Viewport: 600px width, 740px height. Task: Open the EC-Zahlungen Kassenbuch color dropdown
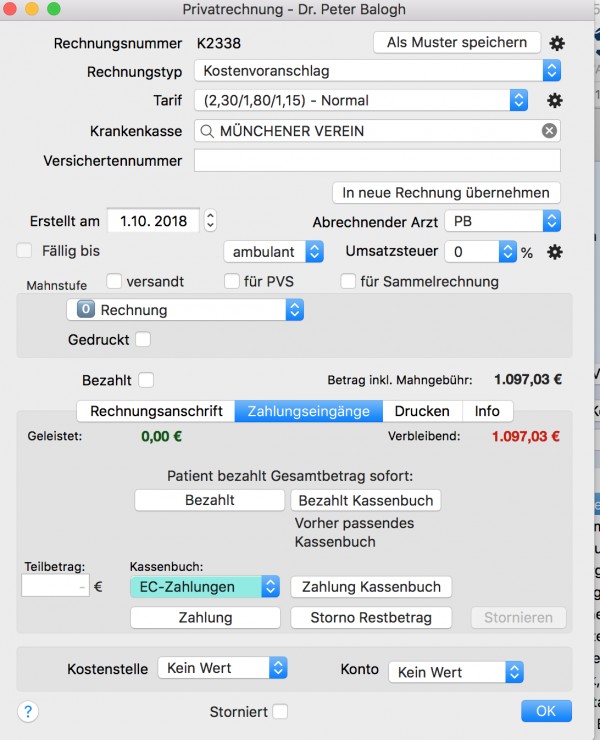coord(205,587)
